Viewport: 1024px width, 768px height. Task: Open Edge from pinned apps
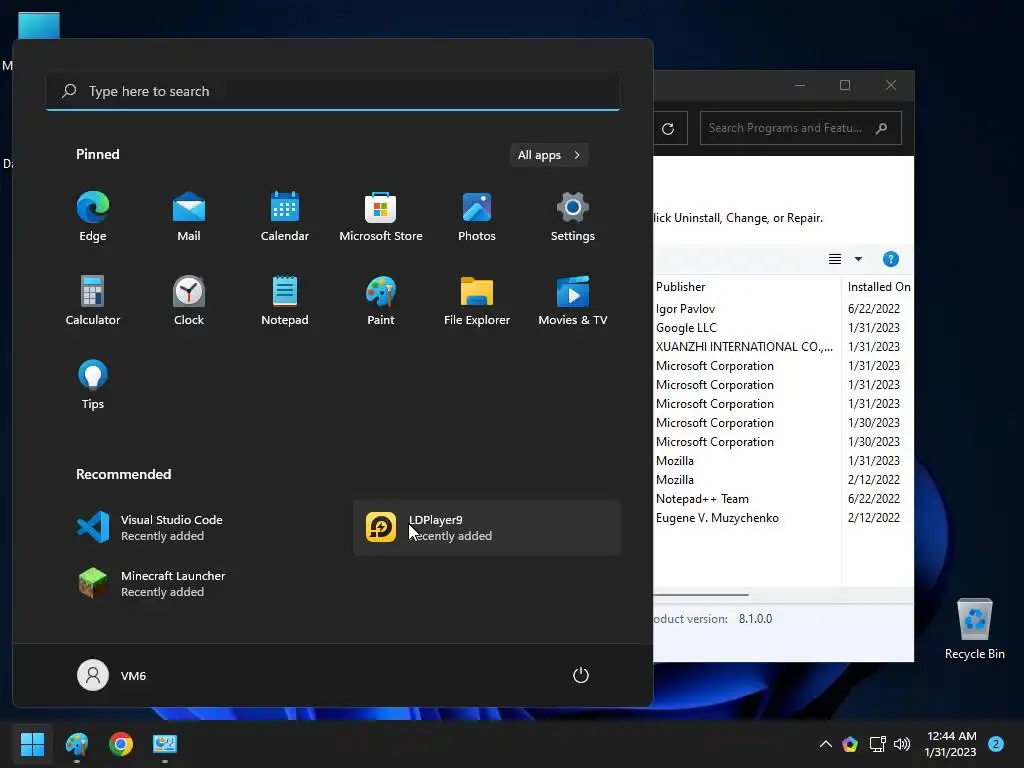point(93,217)
